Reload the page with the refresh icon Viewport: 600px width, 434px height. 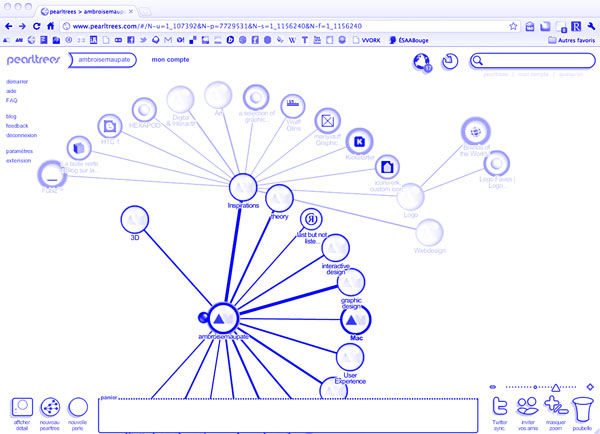(37, 26)
